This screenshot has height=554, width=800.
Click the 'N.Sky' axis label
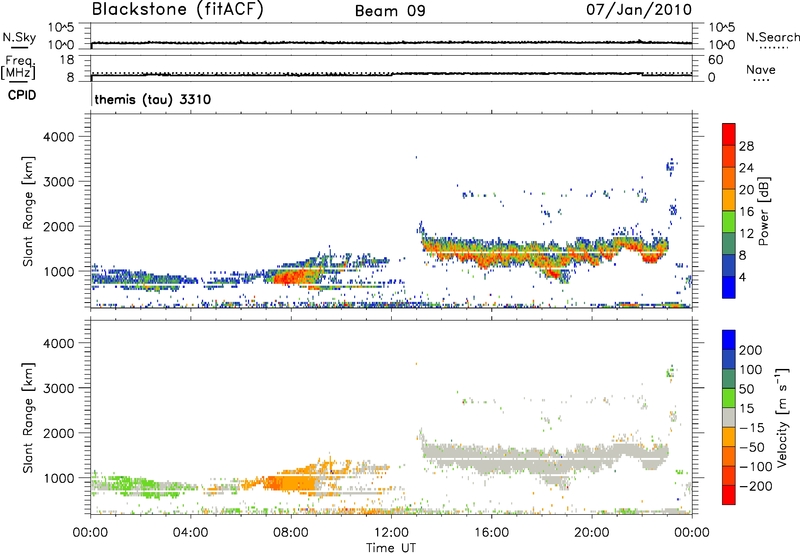tap(19, 37)
